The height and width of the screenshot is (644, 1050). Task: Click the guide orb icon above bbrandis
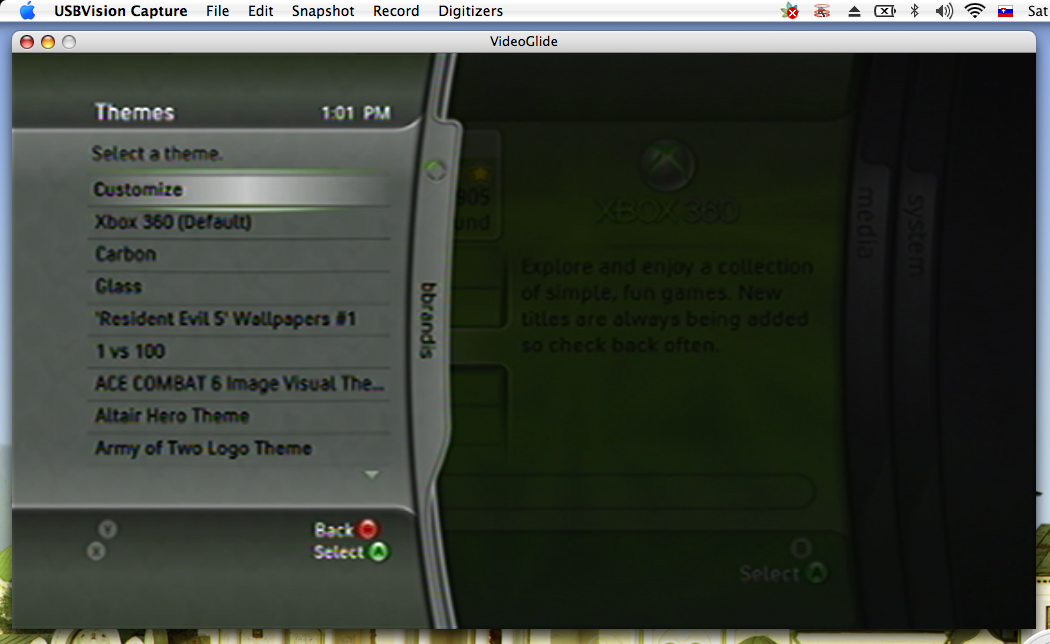pos(435,170)
